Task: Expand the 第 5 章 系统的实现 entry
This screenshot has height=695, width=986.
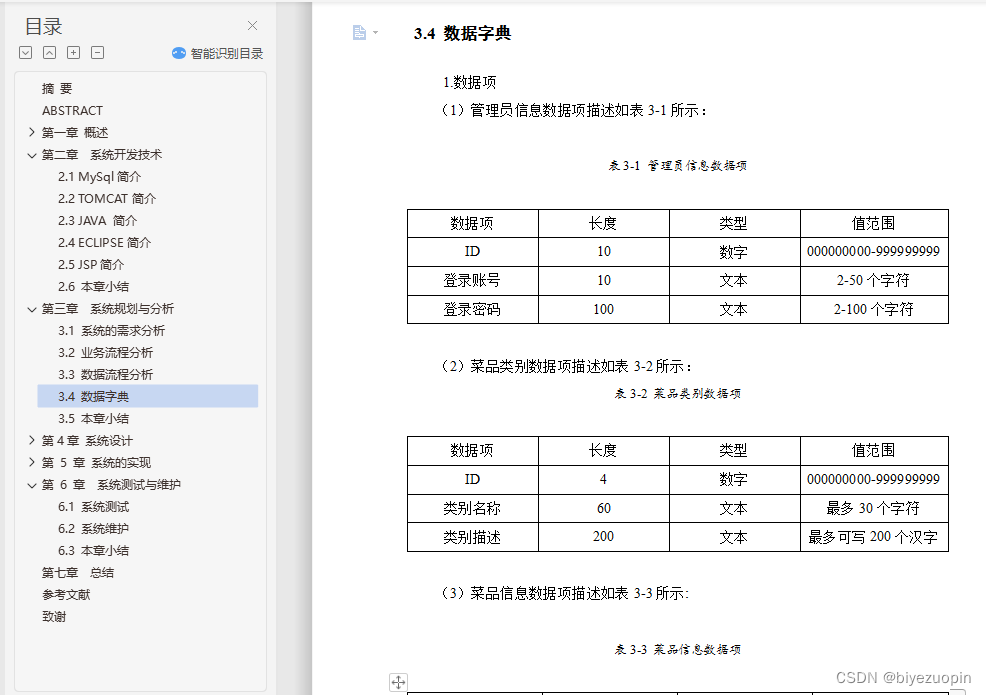Action: point(31,462)
